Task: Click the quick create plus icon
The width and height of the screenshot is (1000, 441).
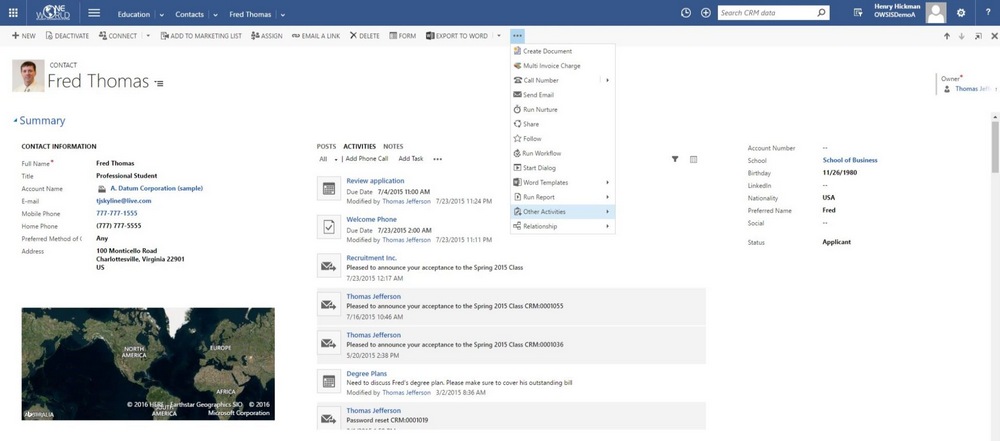Action: click(705, 13)
